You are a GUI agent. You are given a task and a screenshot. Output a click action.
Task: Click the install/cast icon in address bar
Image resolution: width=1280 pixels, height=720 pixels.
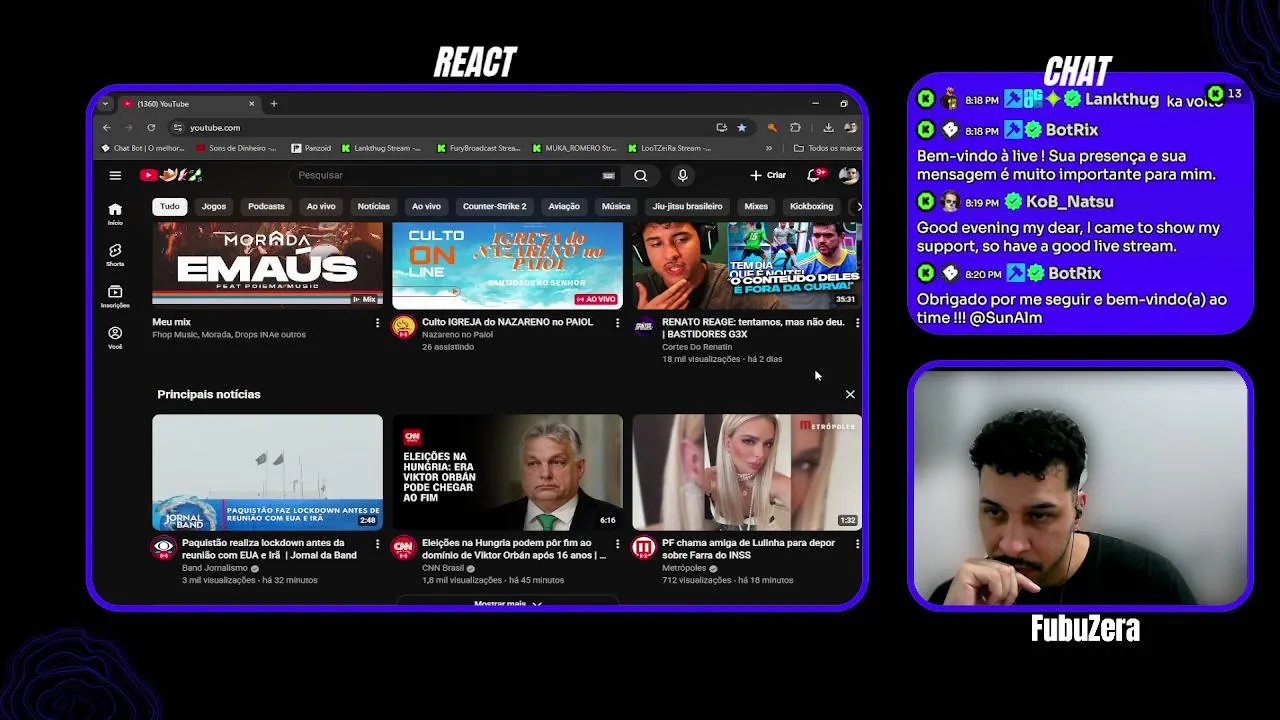tap(721, 127)
